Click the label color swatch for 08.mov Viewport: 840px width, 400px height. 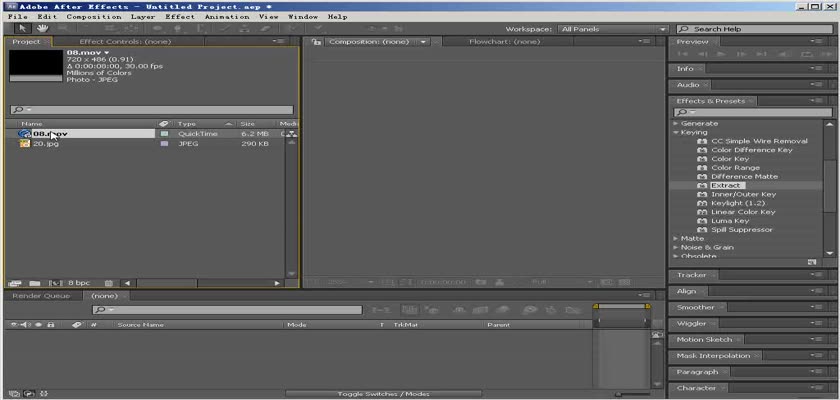164,134
